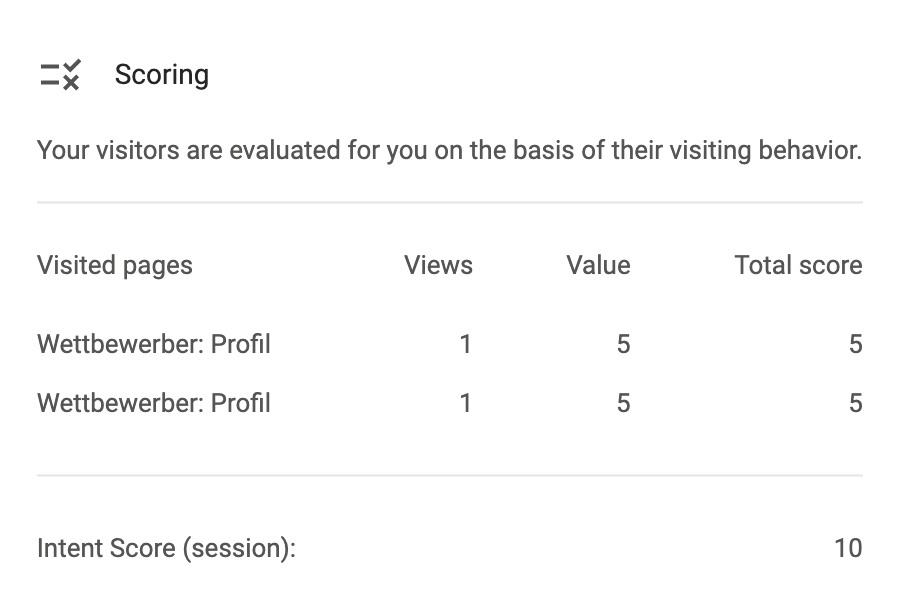Click the total score in the first row
902x606 pixels.
pyautogui.click(x=855, y=344)
